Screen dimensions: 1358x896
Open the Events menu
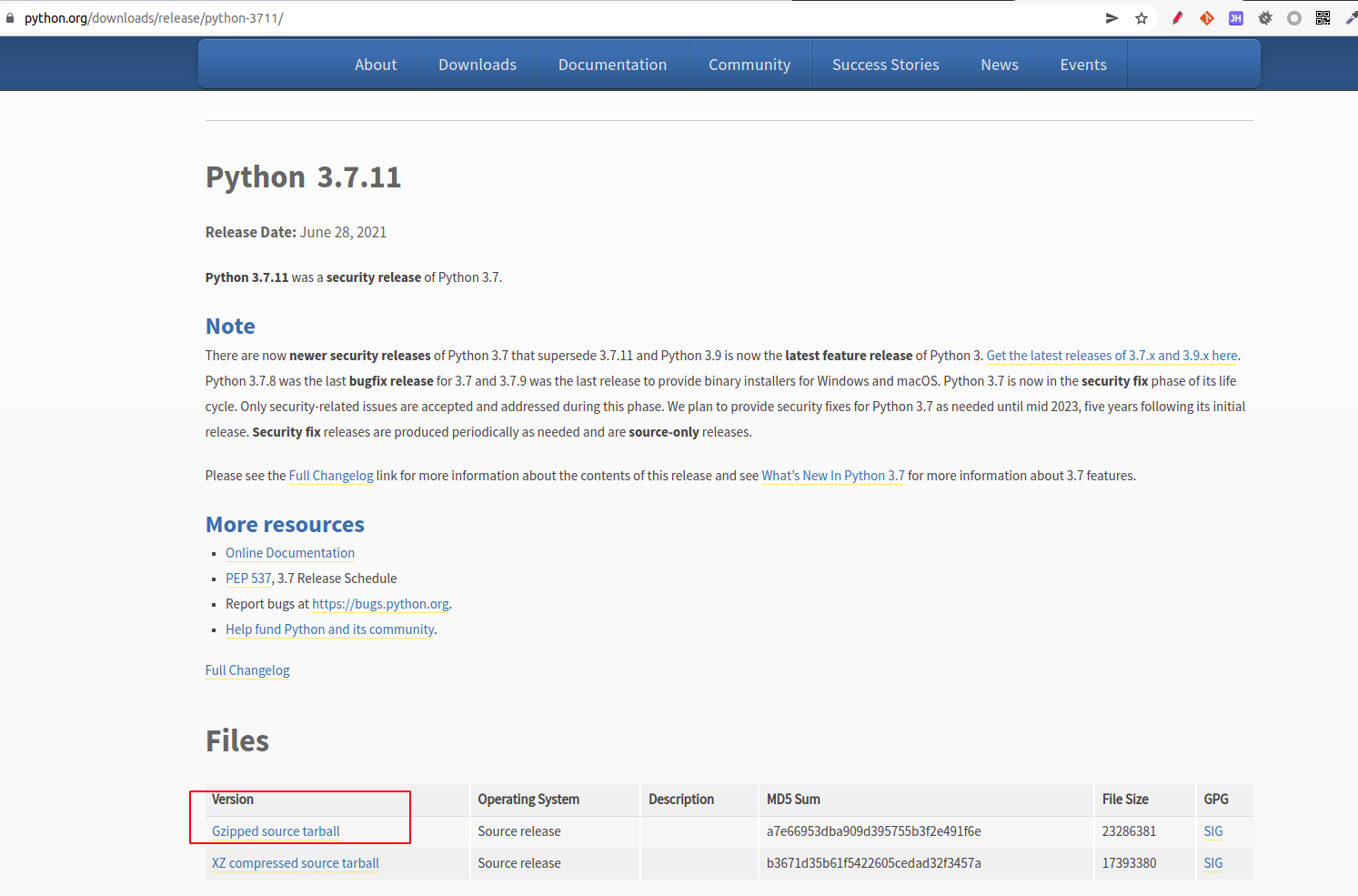(x=1083, y=65)
